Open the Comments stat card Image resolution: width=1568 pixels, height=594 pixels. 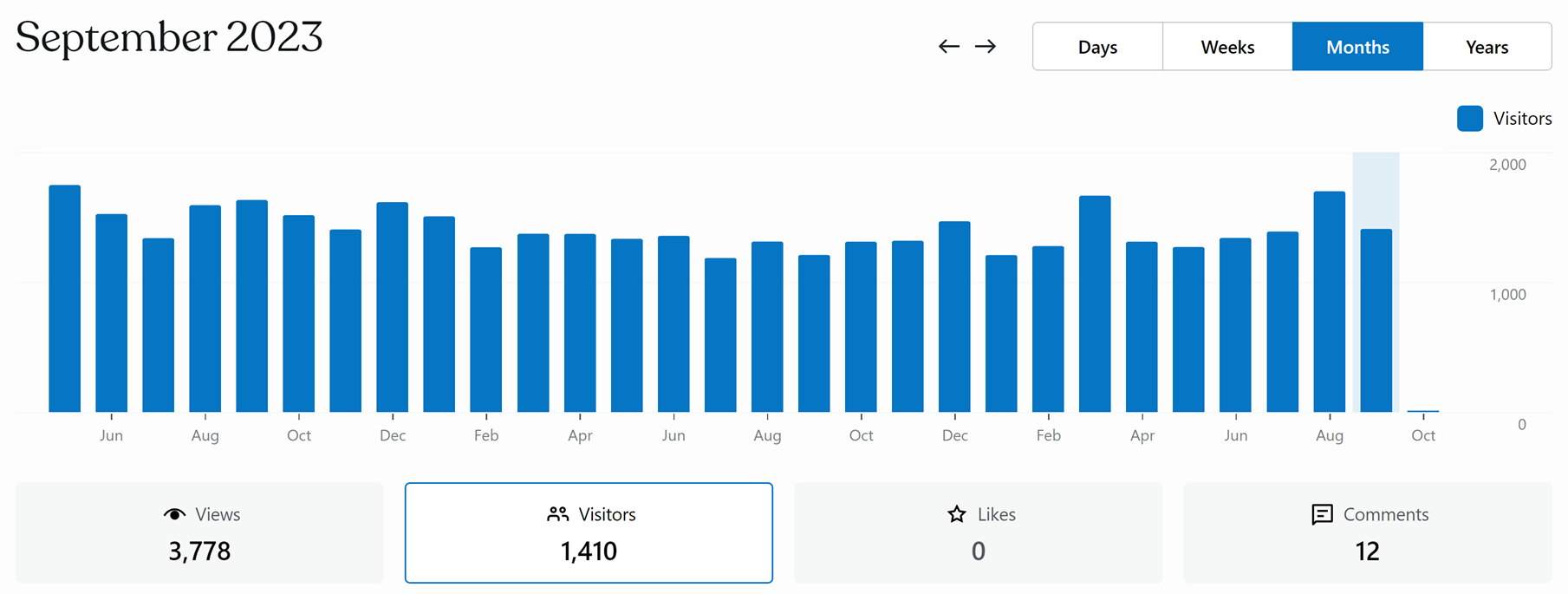[1367, 532]
